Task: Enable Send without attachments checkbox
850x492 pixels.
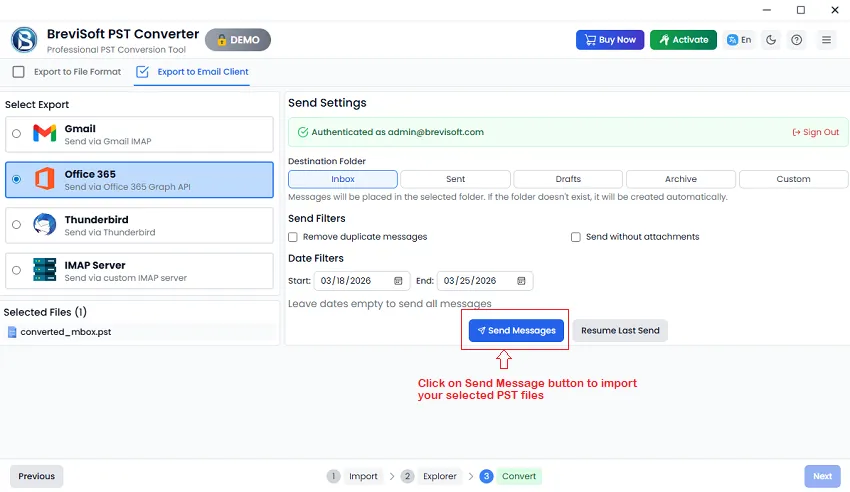Action: click(x=576, y=237)
